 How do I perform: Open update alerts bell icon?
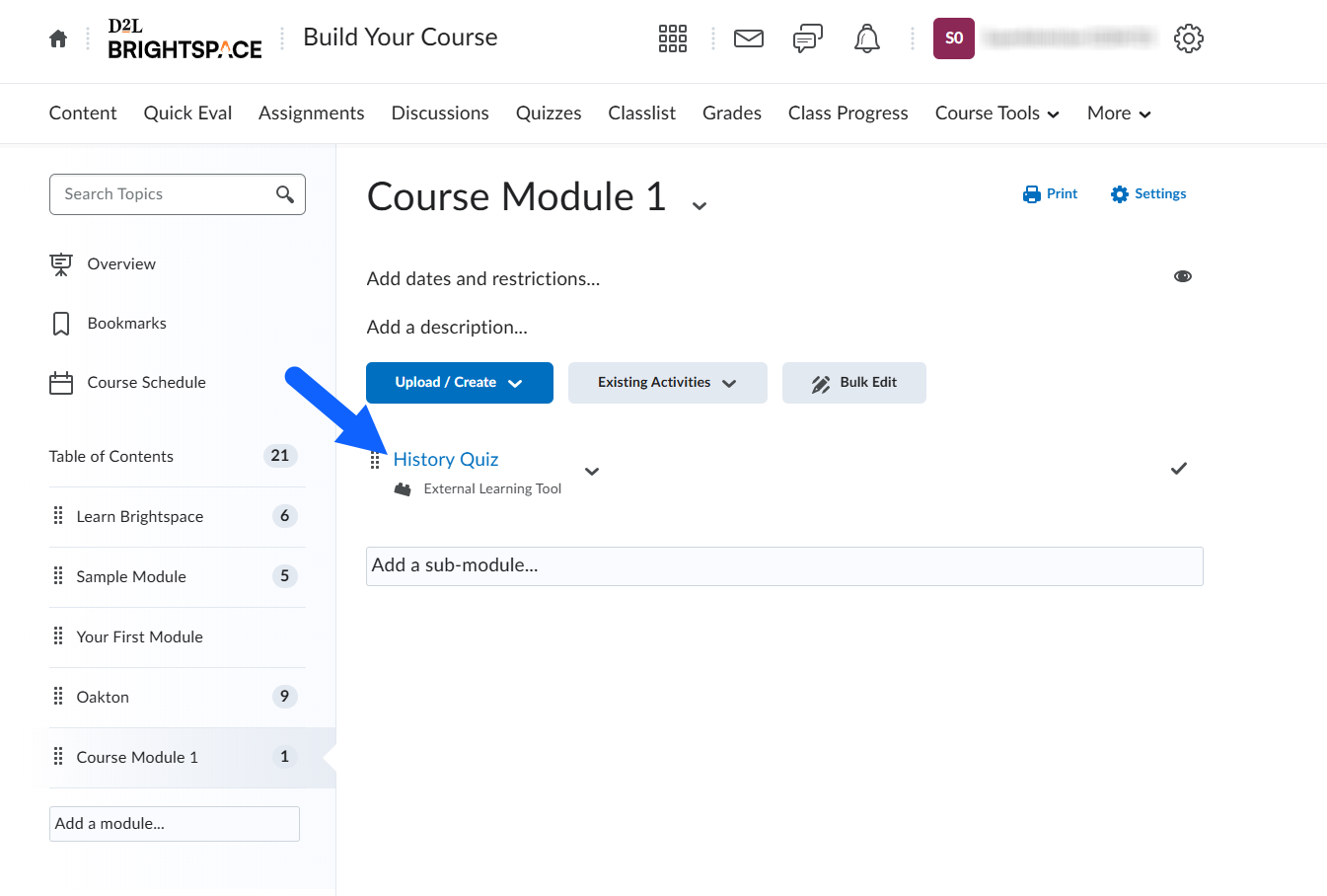(x=866, y=38)
